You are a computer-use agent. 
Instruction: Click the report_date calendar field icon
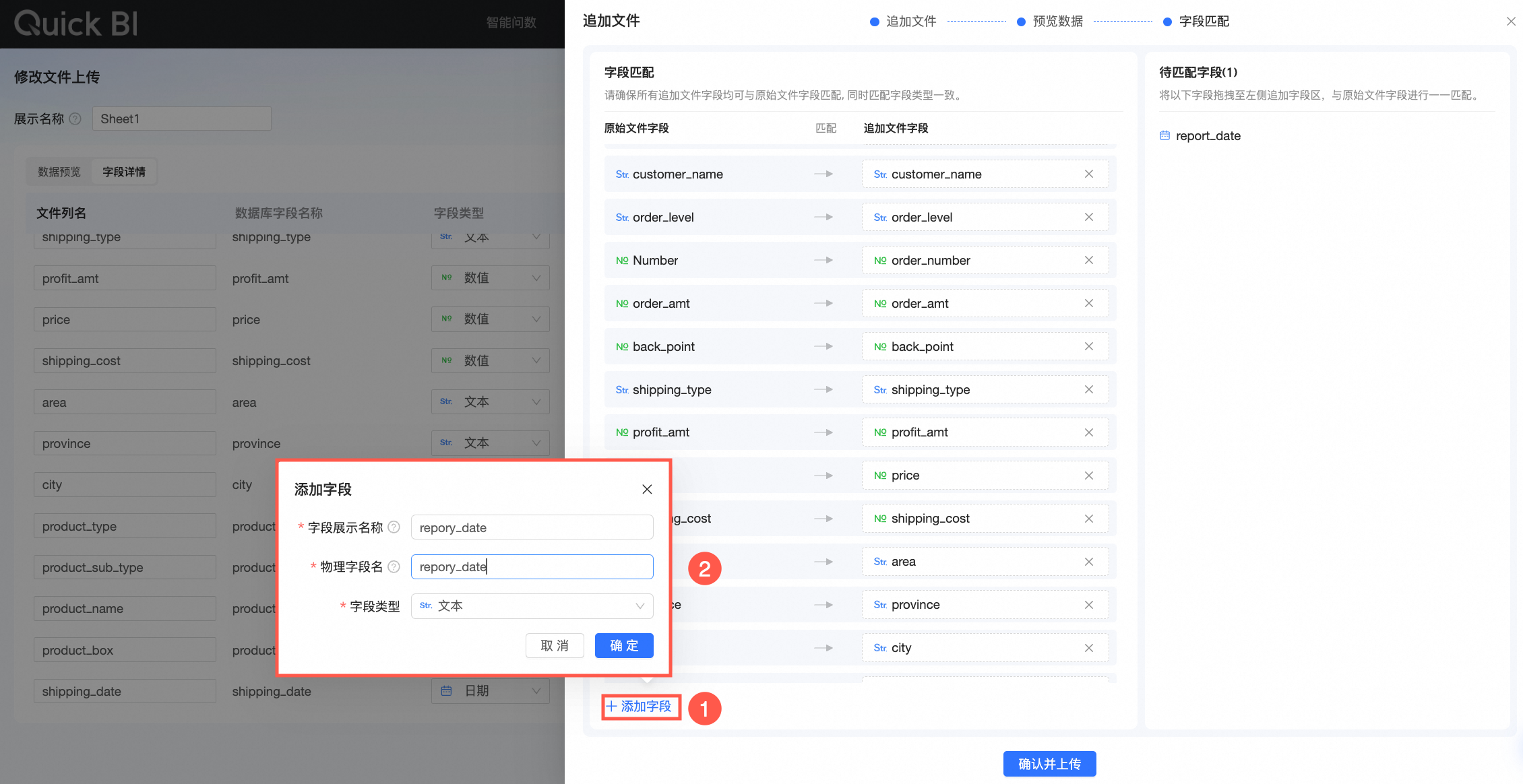1164,136
